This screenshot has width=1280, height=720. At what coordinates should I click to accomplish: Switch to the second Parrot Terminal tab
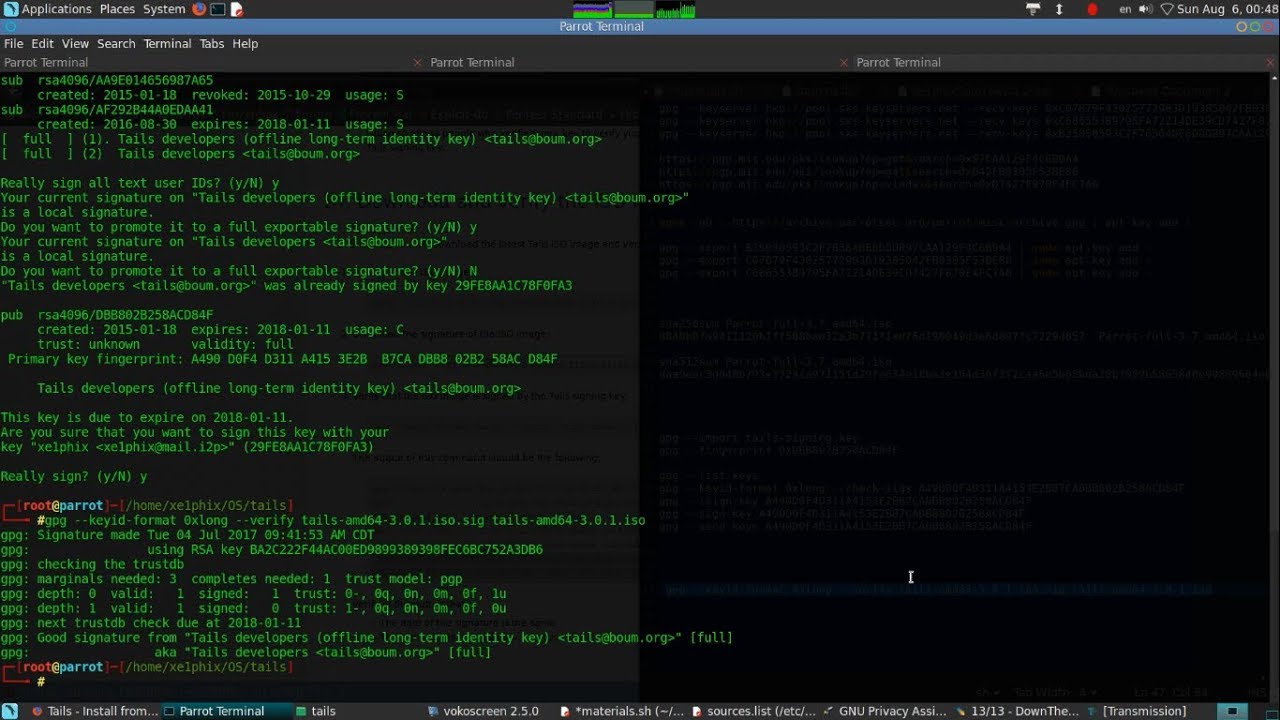click(x=640, y=62)
